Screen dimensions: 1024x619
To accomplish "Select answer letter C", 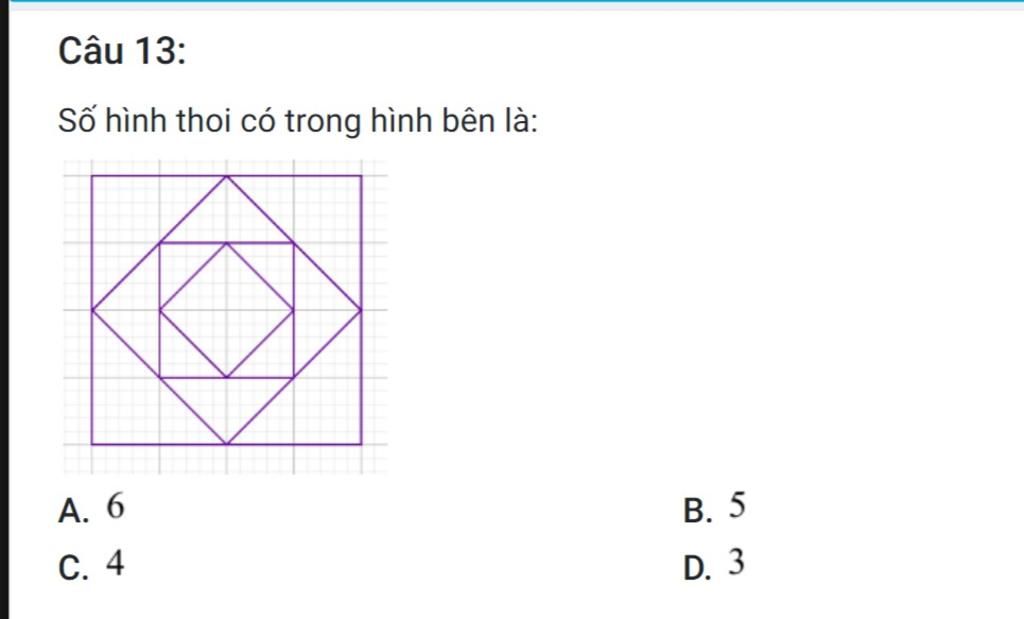I will [x=72, y=567].
